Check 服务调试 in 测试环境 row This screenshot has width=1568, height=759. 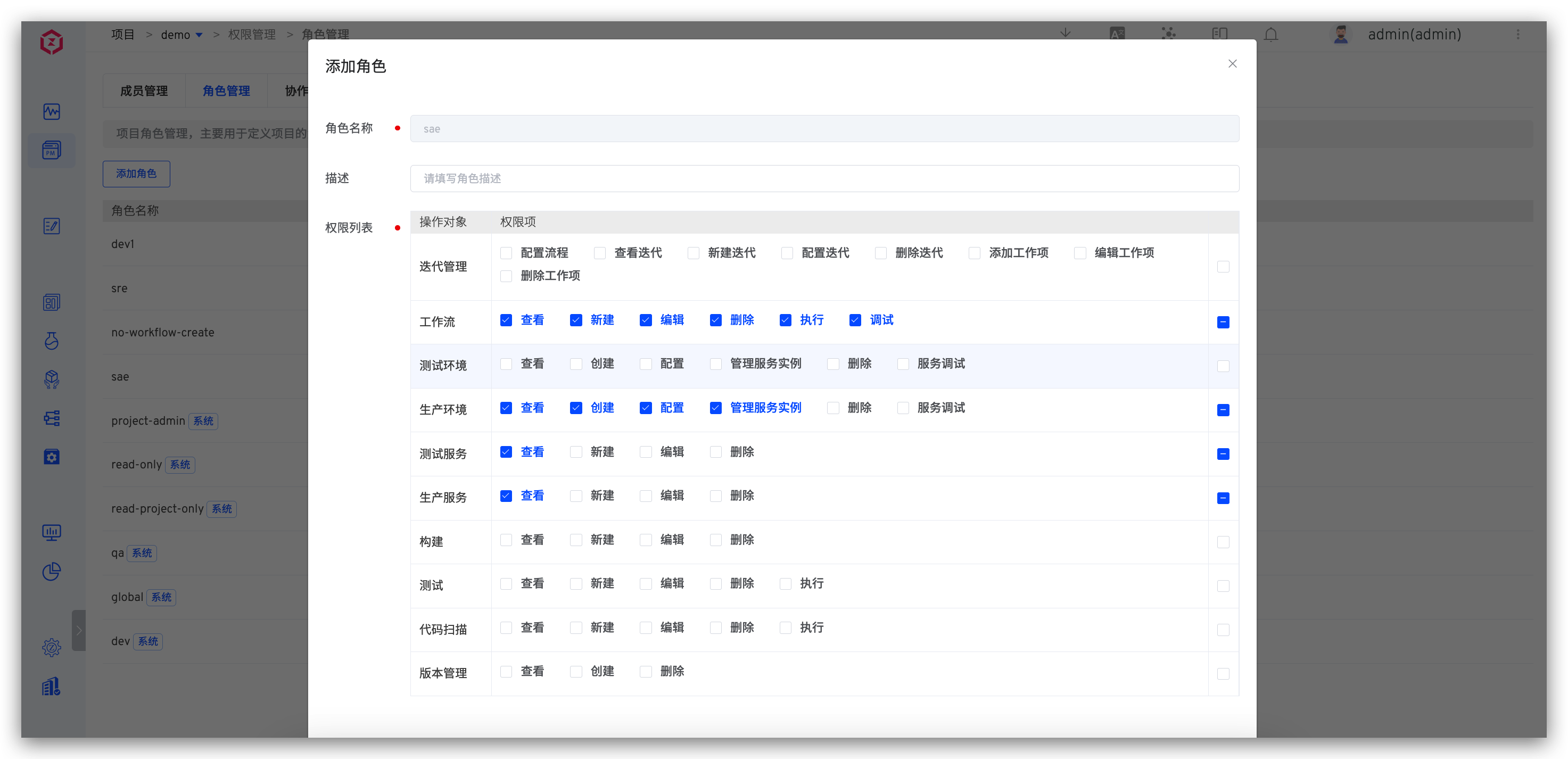tap(903, 364)
